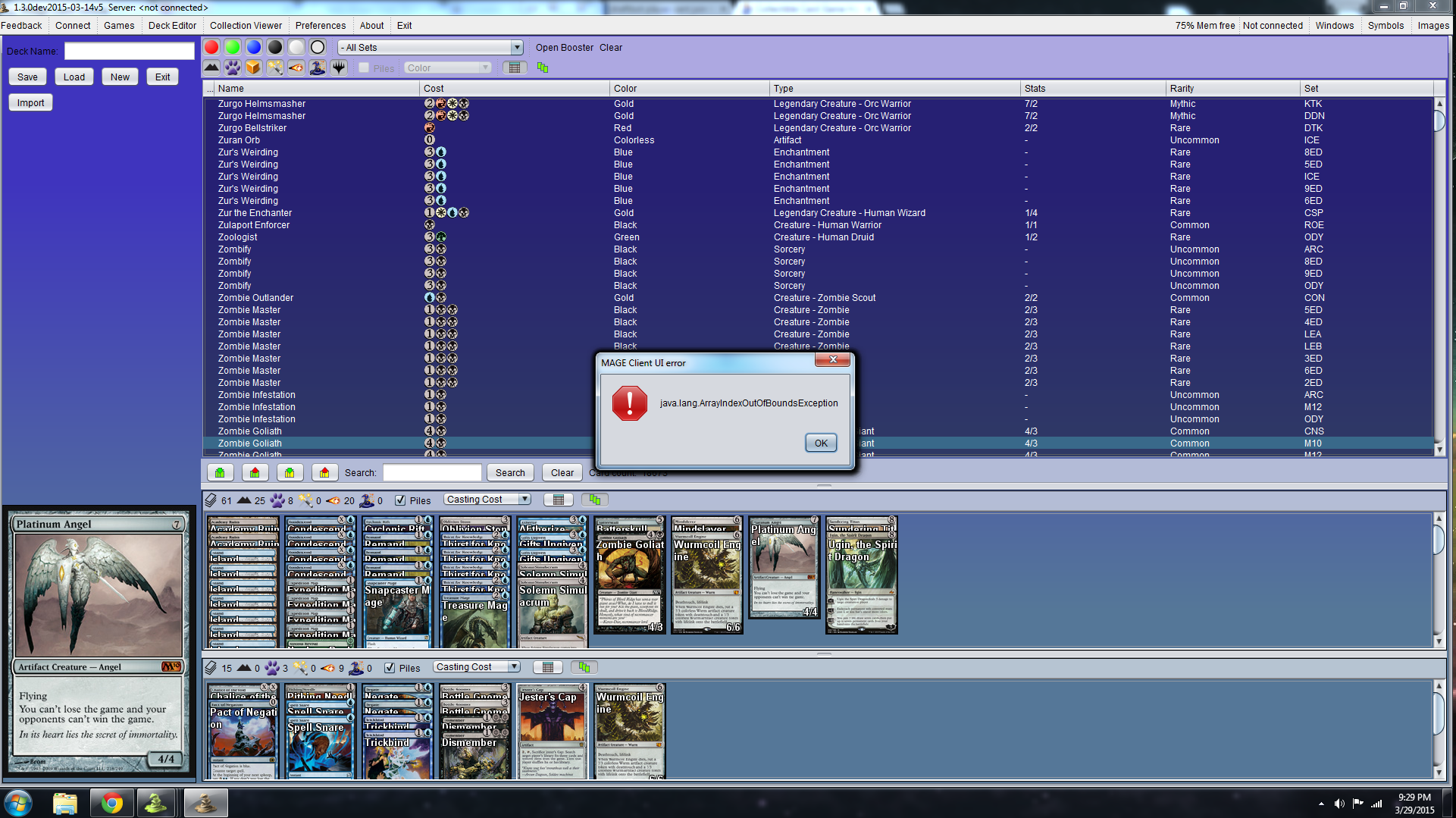This screenshot has width=1456, height=818.
Task: Open the Games menu item
Action: [x=119, y=25]
